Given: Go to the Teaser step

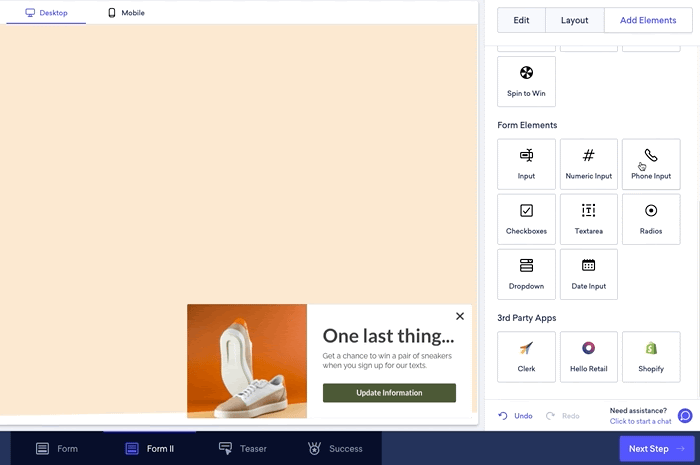Looking at the screenshot, I should click(243, 449).
